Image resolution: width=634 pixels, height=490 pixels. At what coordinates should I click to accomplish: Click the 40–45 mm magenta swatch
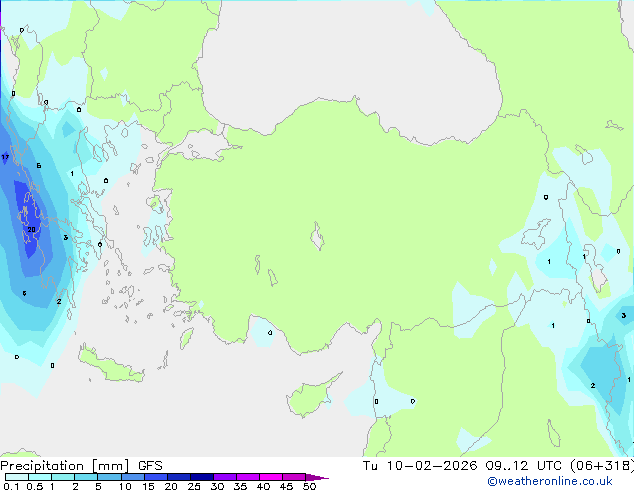[x=271, y=477]
